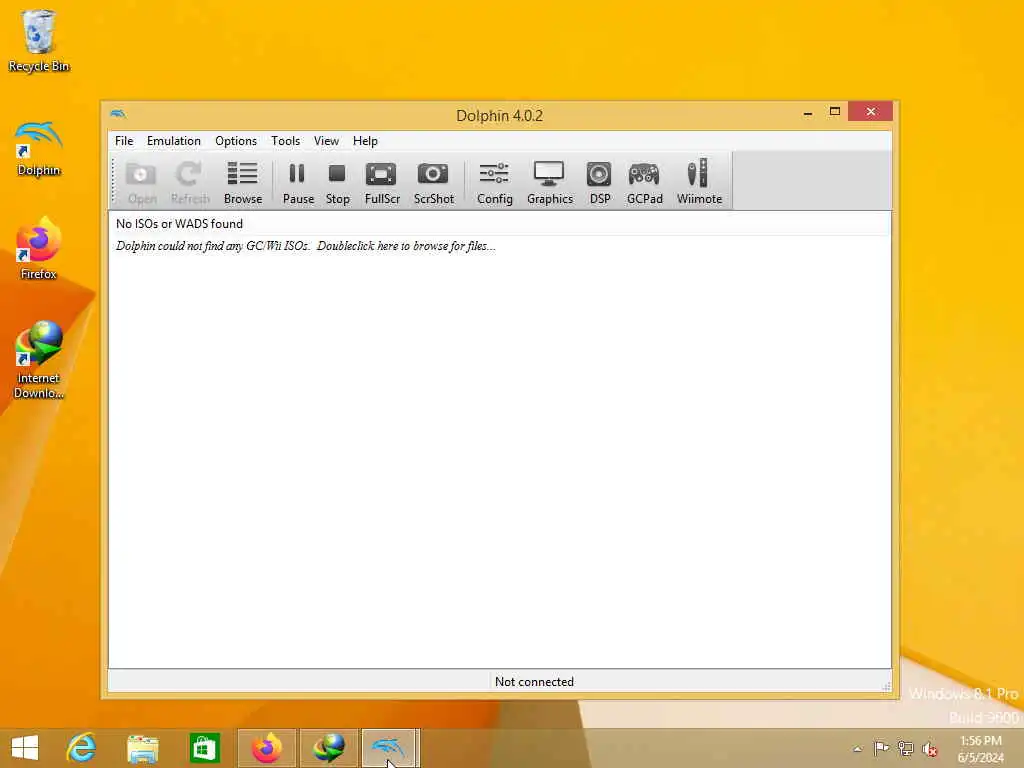Show hidden tray icons arrow
The width and height of the screenshot is (1024, 768).
point(857,749)
